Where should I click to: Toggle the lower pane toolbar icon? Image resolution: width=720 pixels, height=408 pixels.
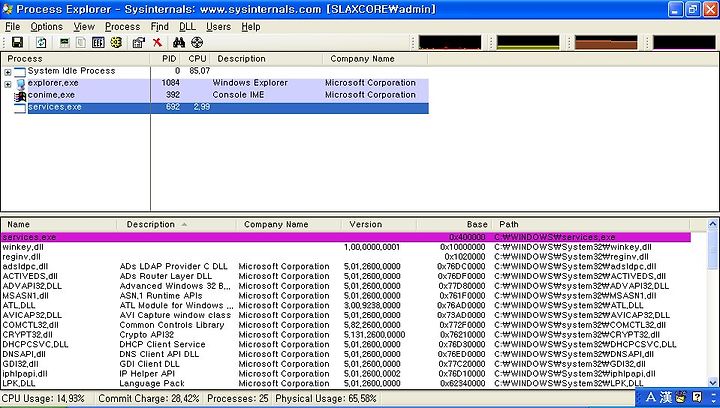(98, 43)
